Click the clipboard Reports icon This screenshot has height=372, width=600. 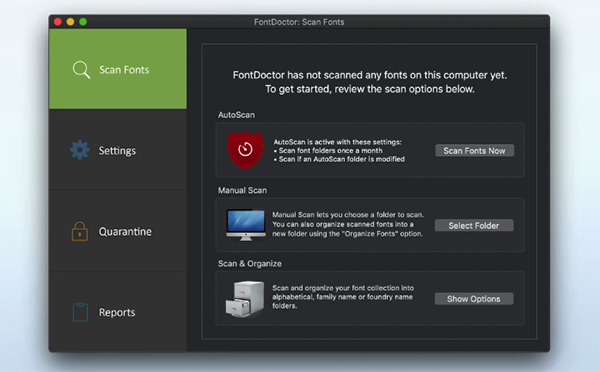click(x=80, y=312)
